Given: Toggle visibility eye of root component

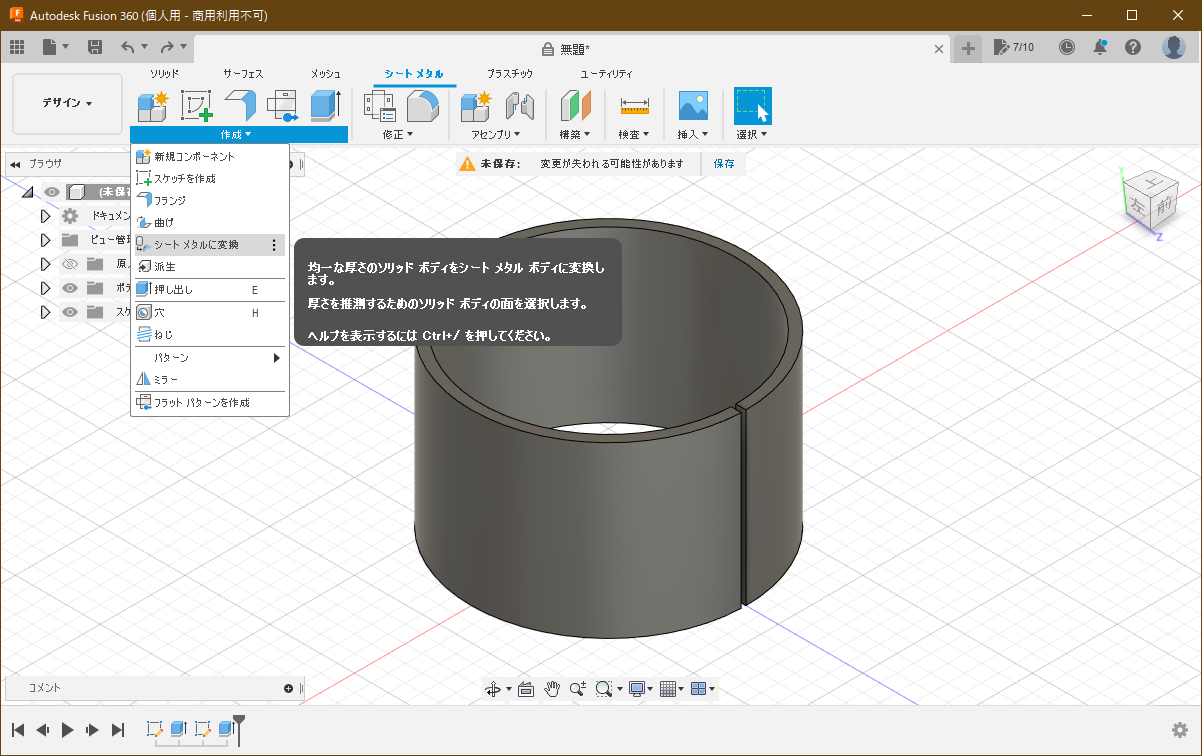Looking at the screenshot, I should pos(52,192).
